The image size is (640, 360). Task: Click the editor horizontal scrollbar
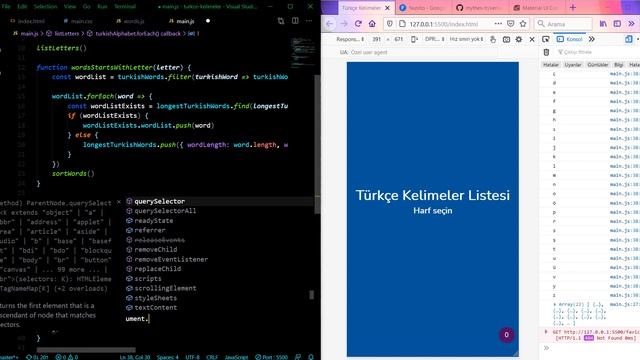tap(86, 350)
